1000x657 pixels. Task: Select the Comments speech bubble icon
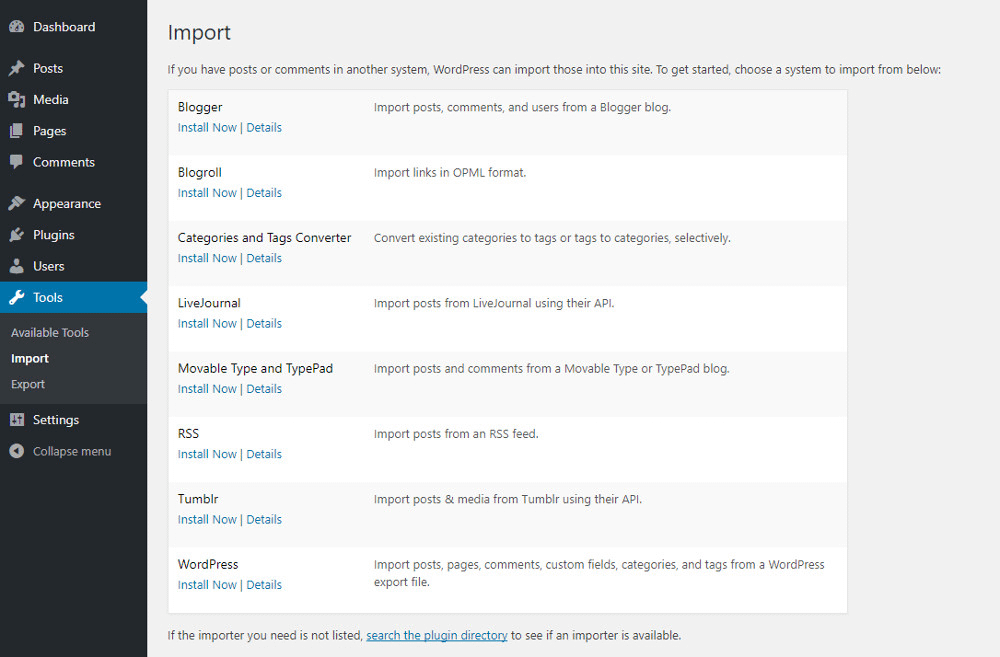point(16,162)
